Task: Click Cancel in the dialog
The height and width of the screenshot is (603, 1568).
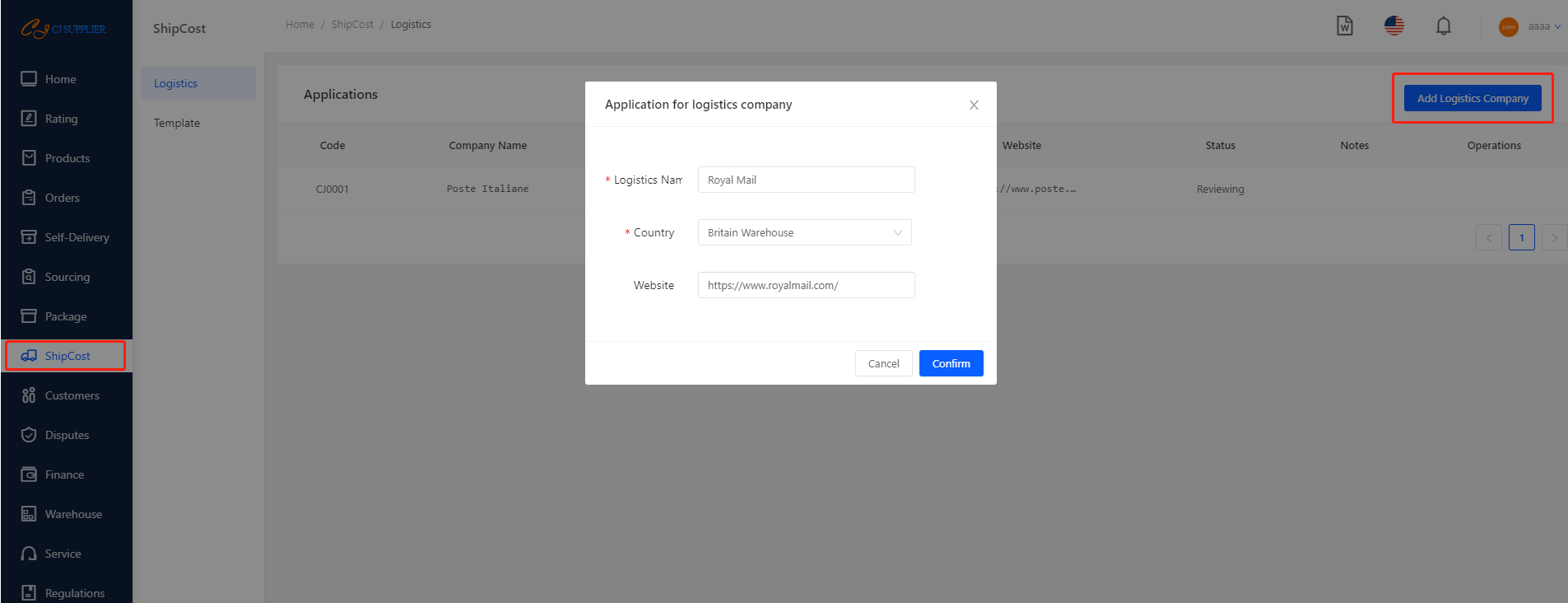Action: click(883, 363)
